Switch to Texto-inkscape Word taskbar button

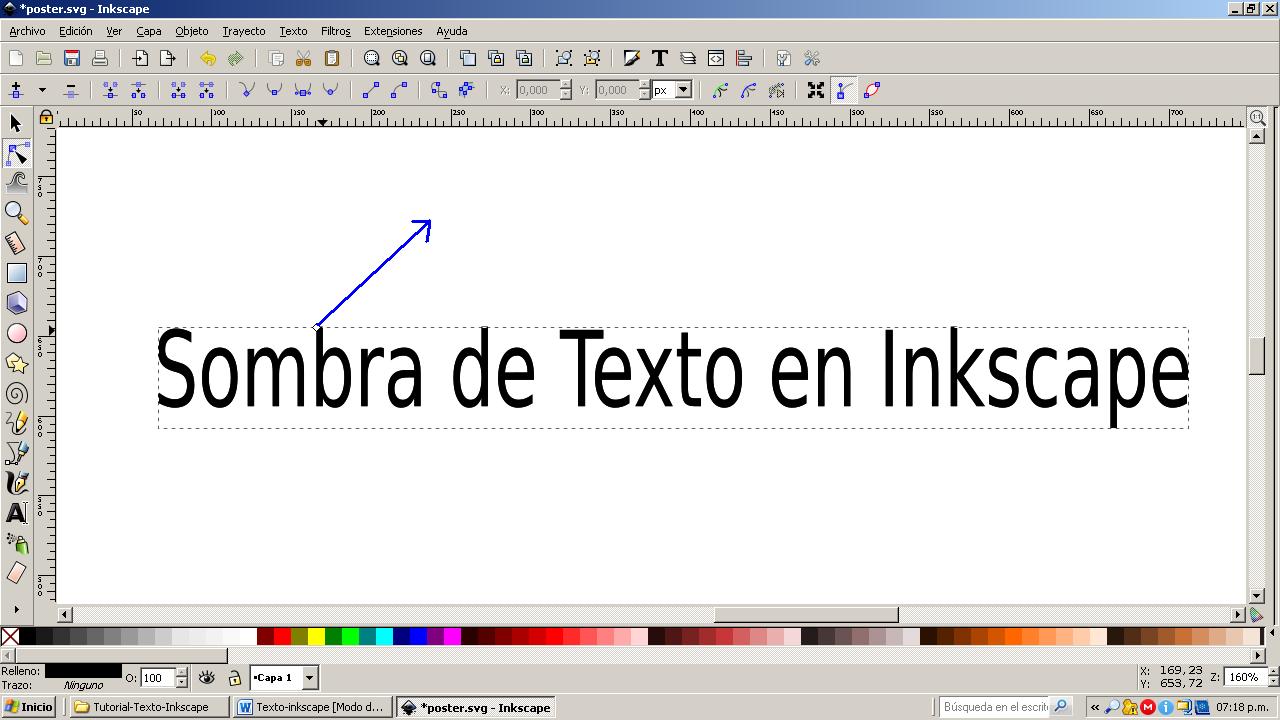click(313, 707)
